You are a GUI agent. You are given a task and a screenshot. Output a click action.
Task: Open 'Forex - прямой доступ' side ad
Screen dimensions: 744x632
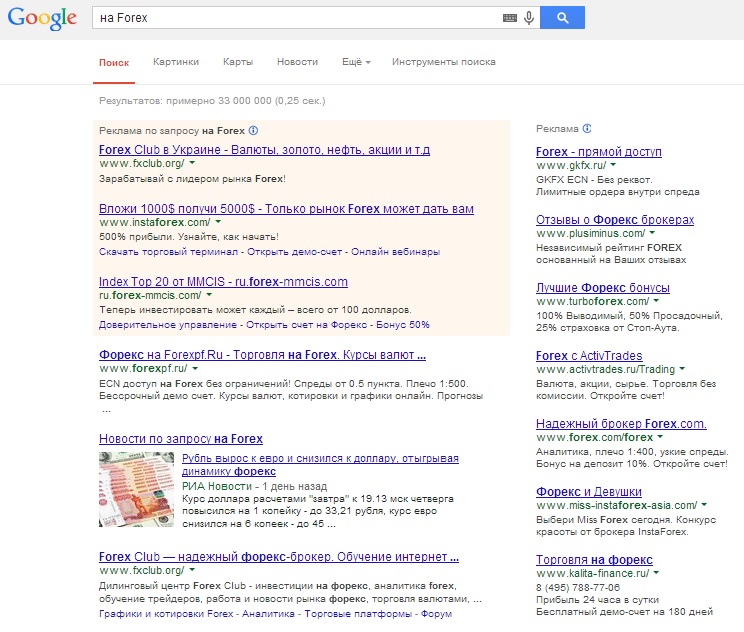tap(599, 152)
